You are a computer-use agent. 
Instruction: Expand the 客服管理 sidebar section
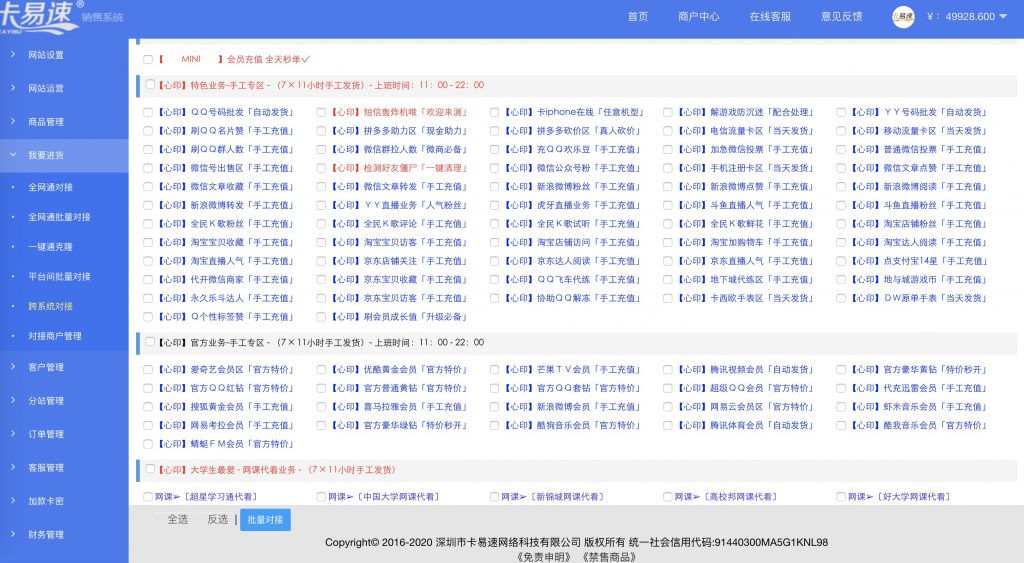click(64, 468)
